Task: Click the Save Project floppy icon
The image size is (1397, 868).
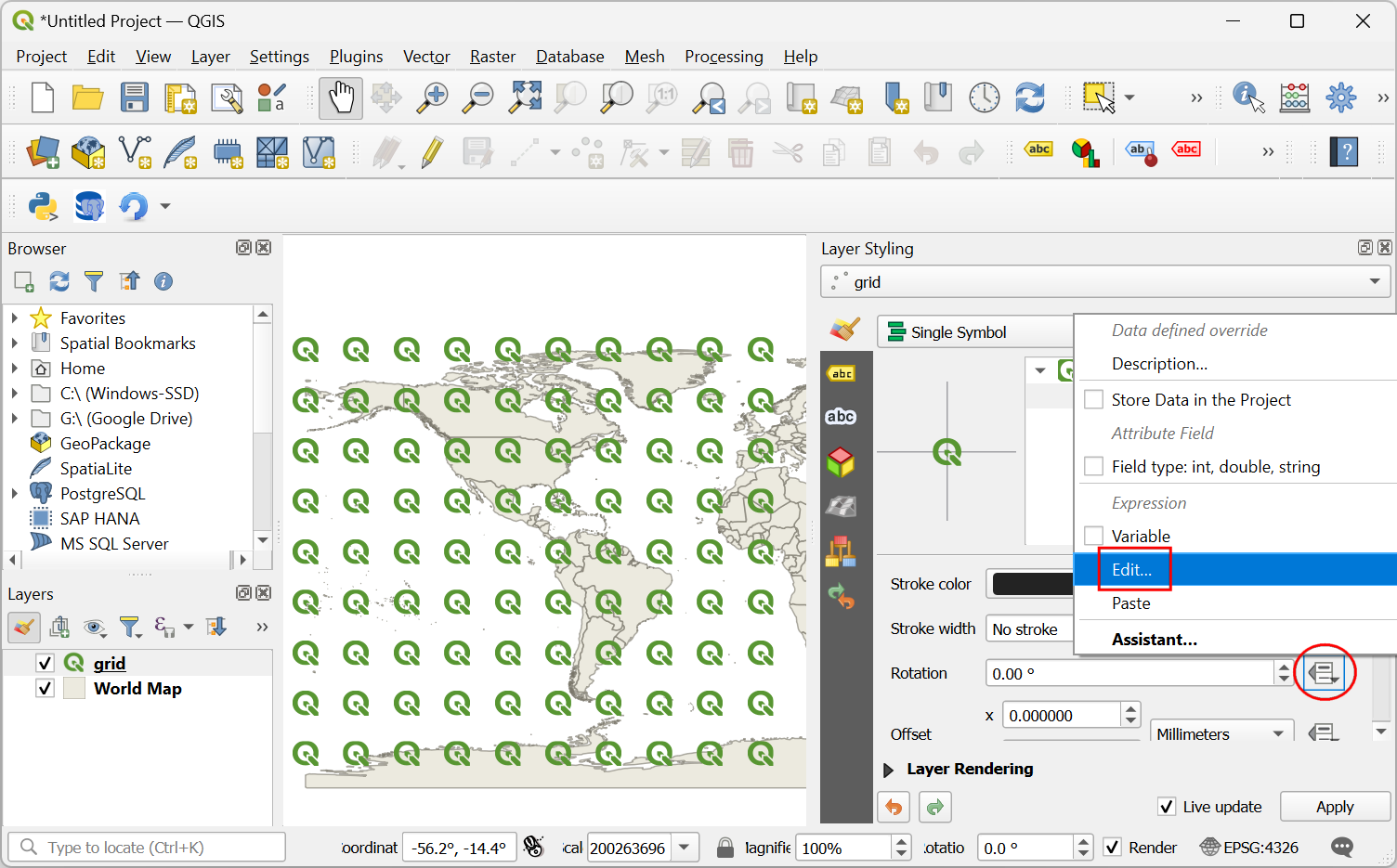Action: pyautogui.click(x=134, y=98)
